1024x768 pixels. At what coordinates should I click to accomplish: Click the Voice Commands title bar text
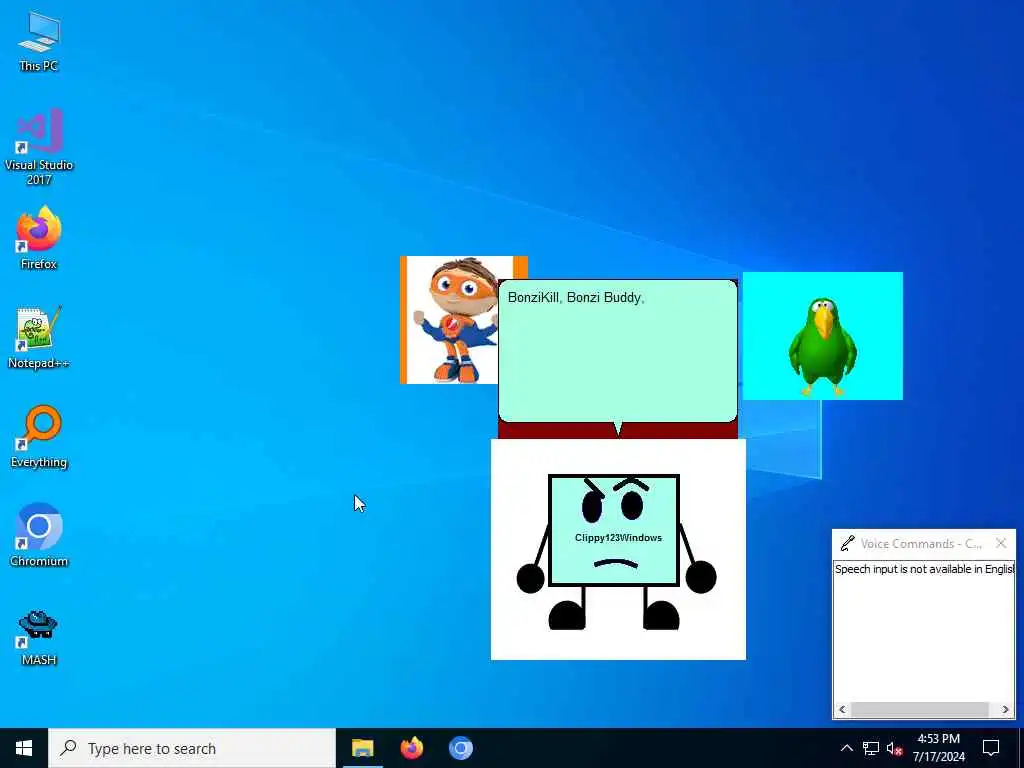[921, 543]
